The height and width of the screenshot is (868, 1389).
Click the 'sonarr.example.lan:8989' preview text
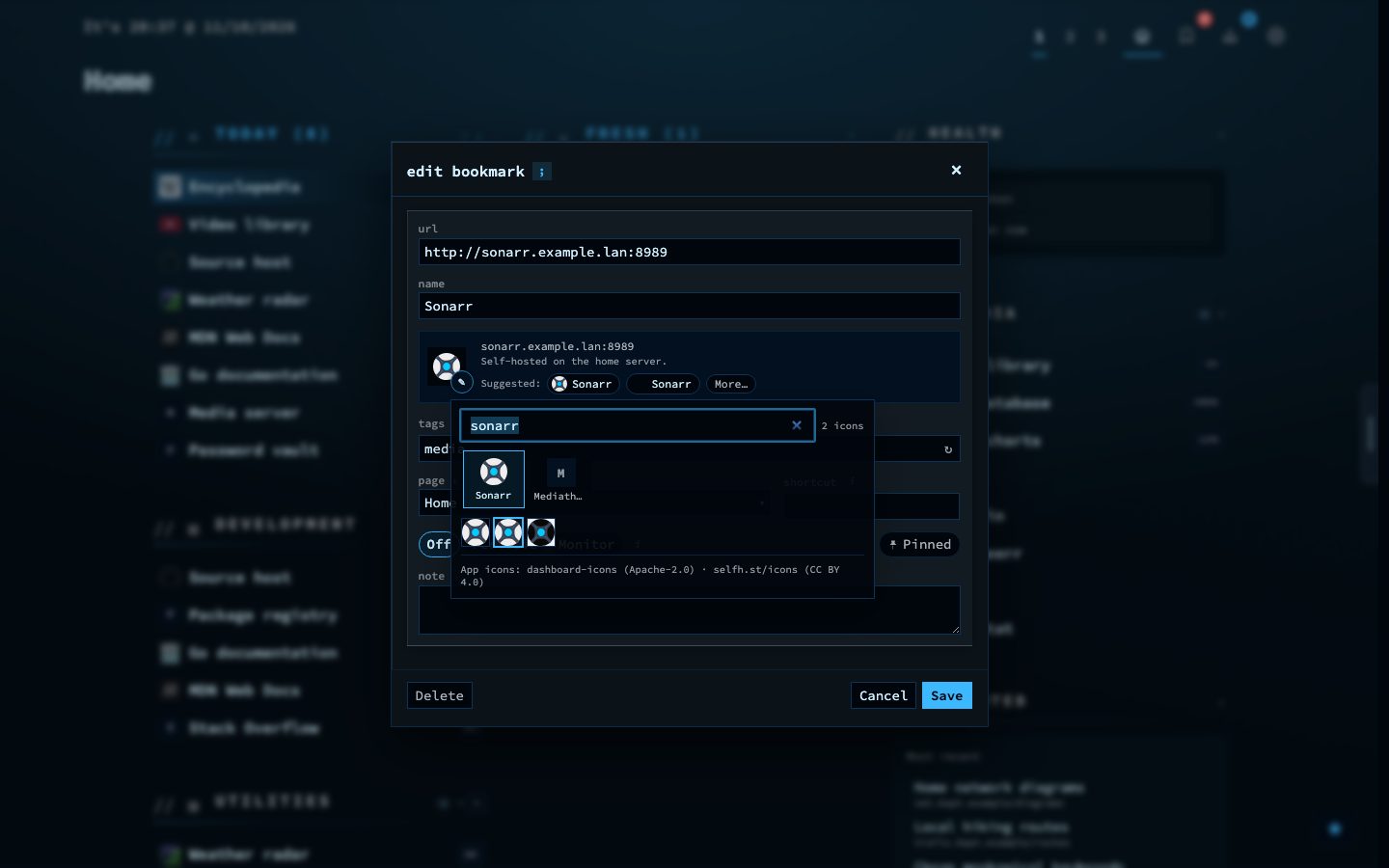[x=558, y=346]
